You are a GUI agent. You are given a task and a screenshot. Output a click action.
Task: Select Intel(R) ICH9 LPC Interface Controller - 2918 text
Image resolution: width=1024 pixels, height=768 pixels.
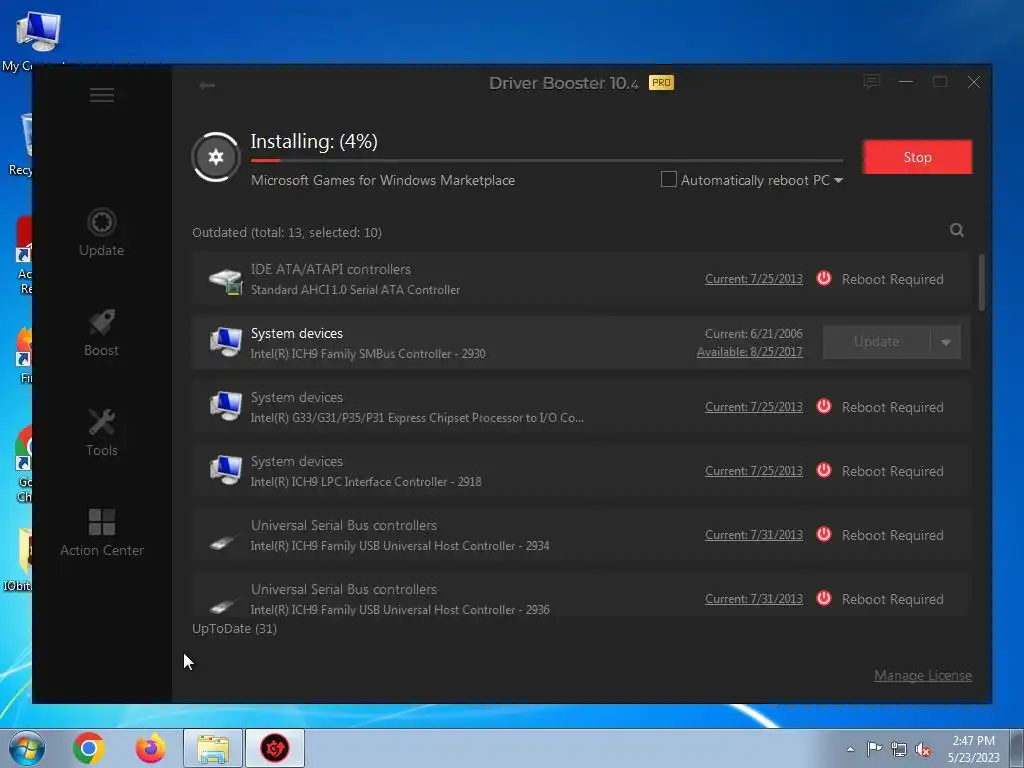point(366,482)
